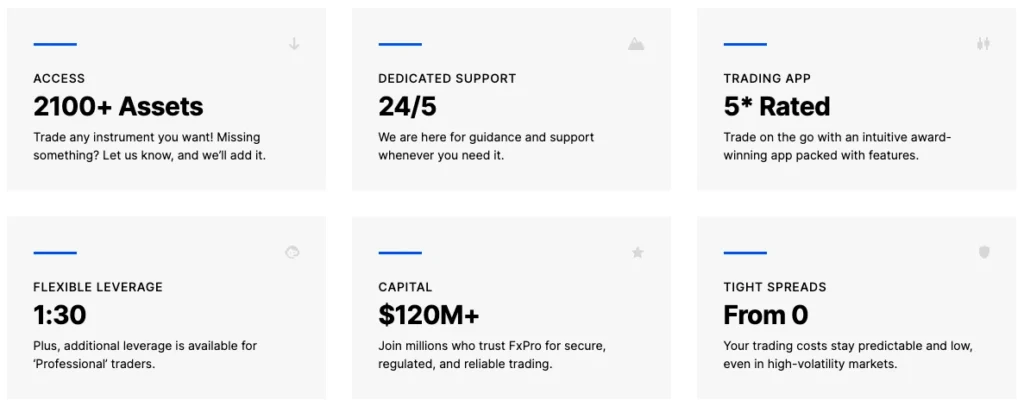
Task: Click the 5* Rated heading
Action: click(776, 106)
